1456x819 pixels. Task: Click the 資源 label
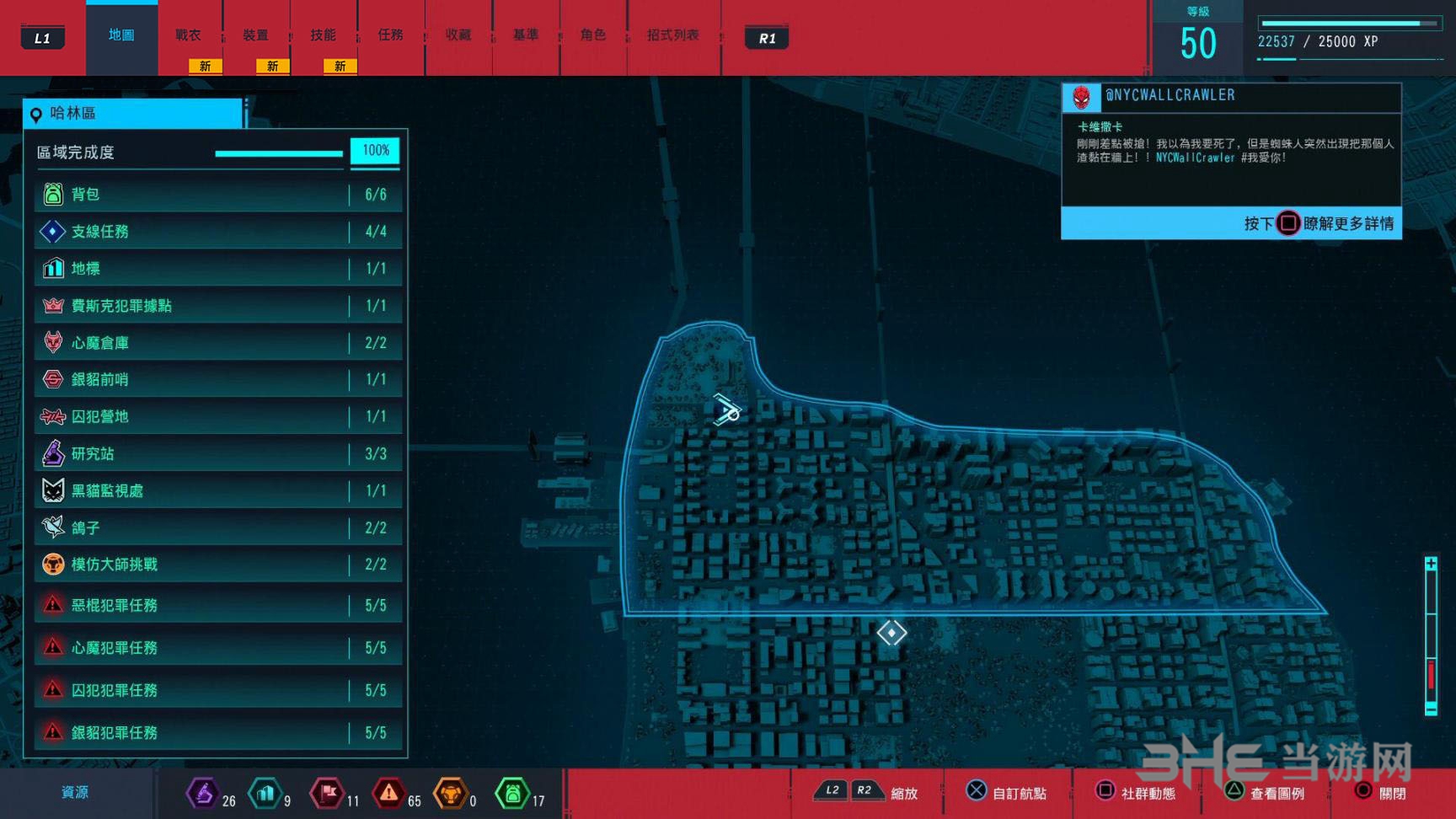pos(75,792)
